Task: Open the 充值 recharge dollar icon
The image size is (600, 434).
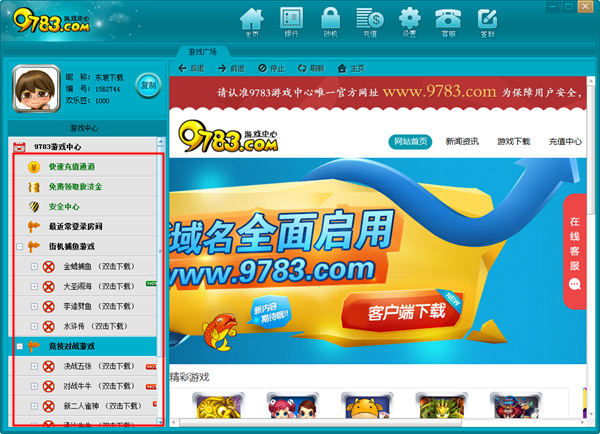Action: 370,22
